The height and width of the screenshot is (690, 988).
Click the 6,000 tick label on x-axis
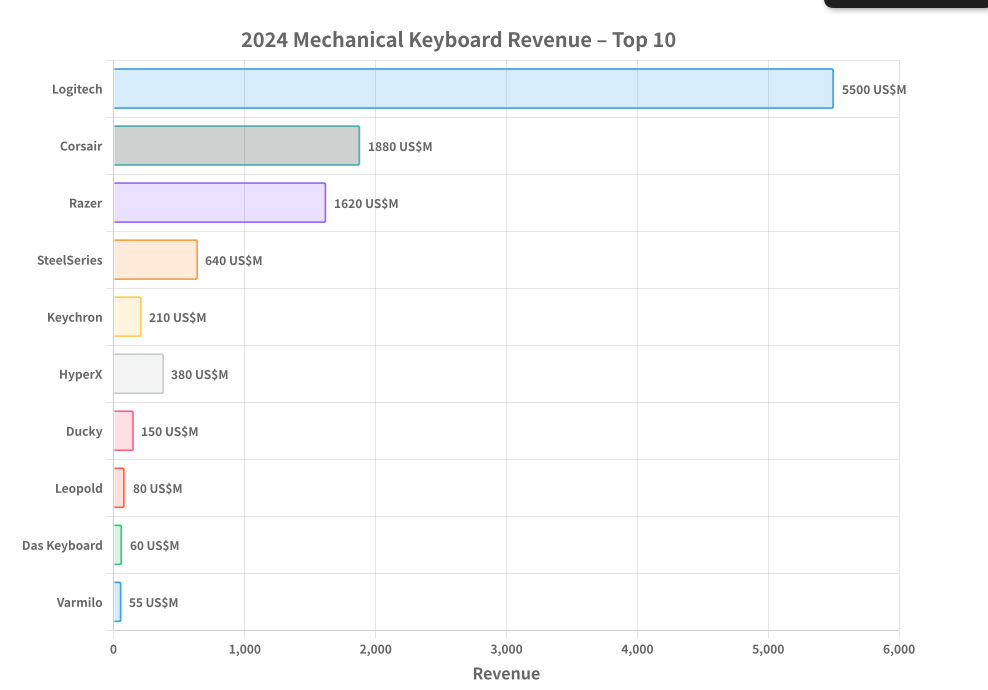coord(900,649)
